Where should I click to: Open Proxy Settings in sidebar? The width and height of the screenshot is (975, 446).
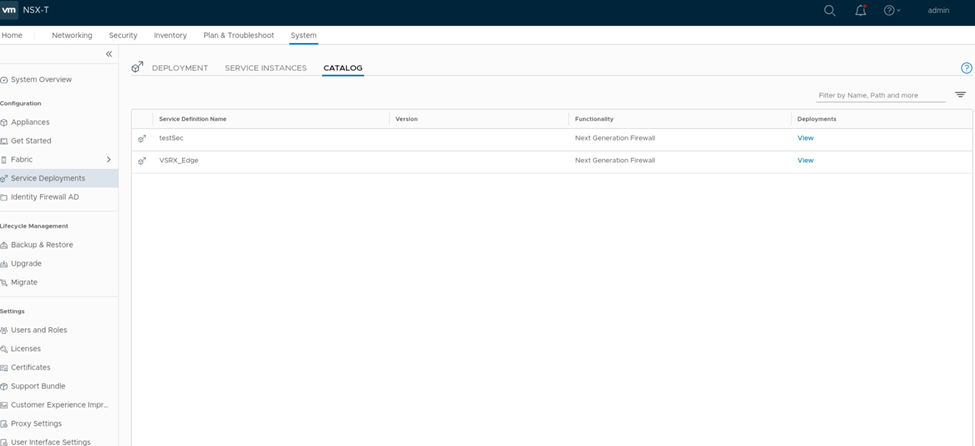(36, 423)
